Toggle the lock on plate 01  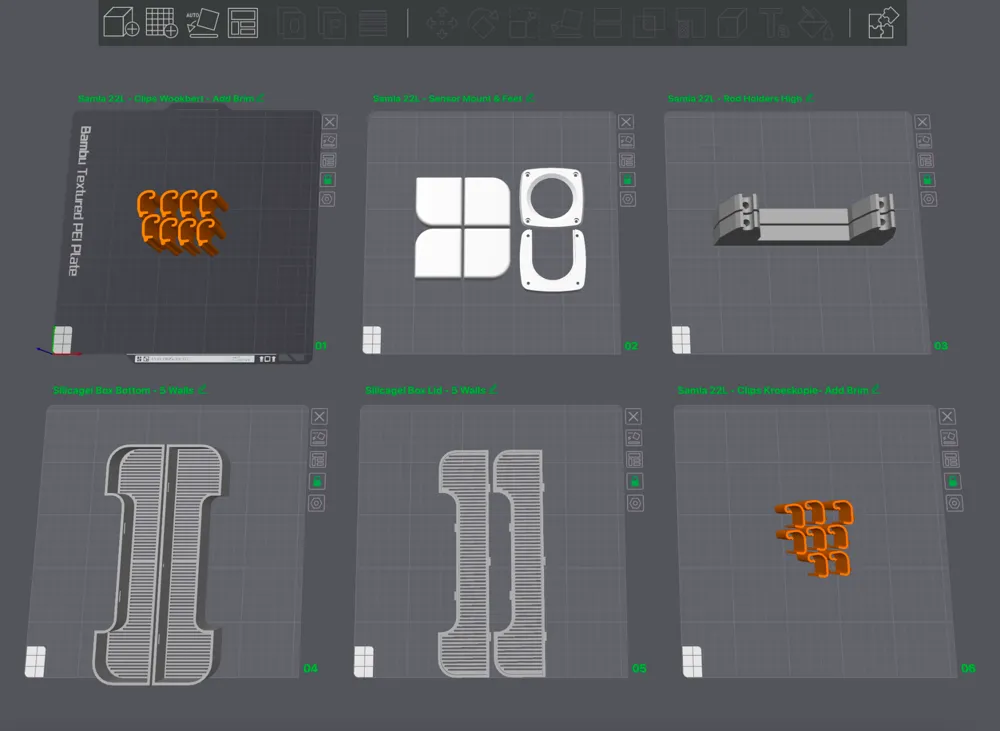tap(328, 179)
